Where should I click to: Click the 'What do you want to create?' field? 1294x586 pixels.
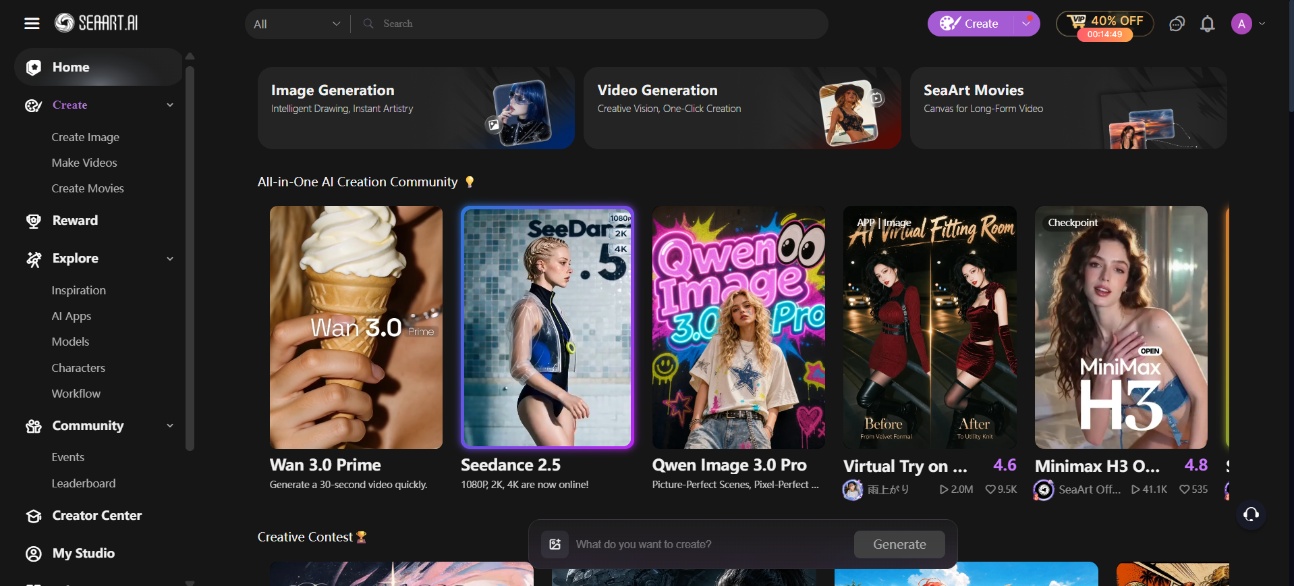[x=710, y=544]
